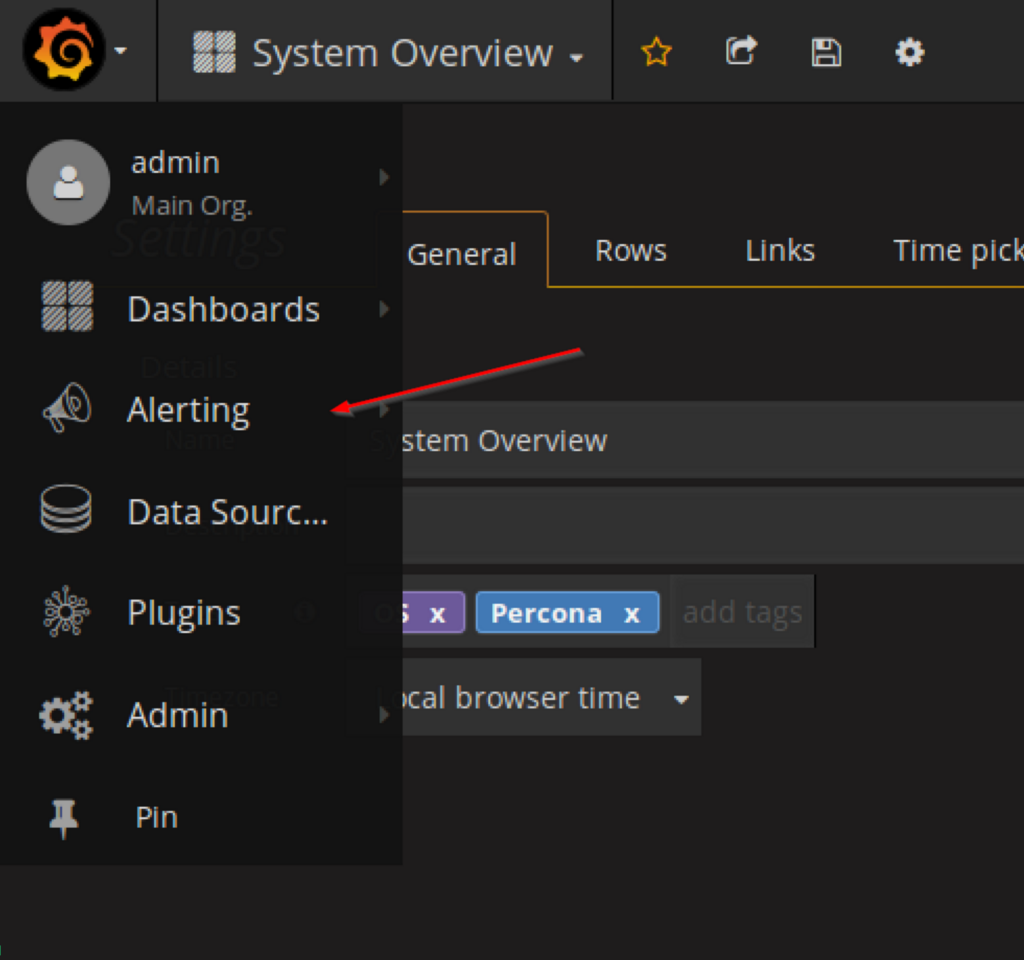Expand the Admin submenu arrow

tap(384, 715)
